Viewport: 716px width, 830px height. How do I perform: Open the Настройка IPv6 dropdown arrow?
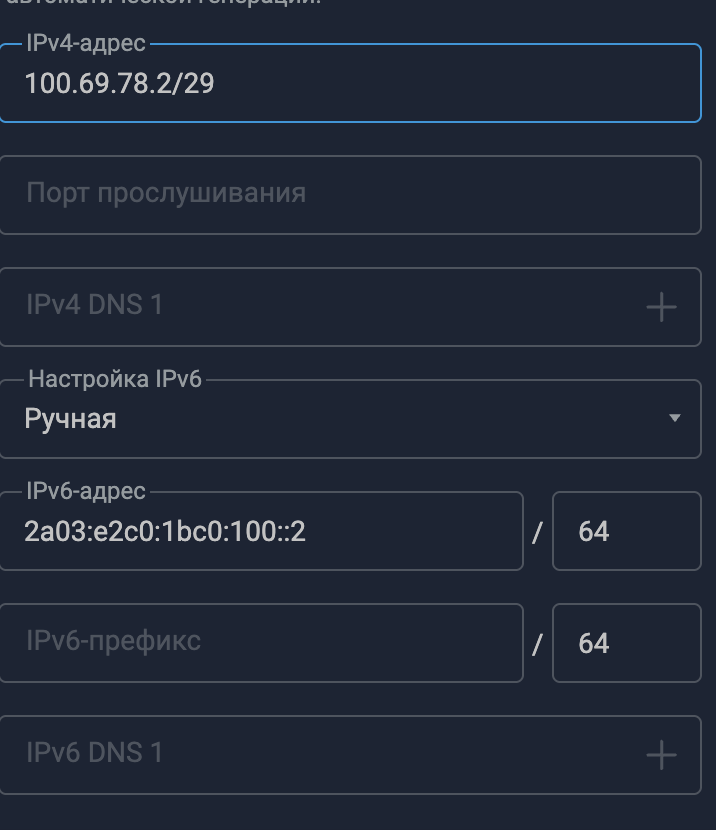(x=674, y=418)
